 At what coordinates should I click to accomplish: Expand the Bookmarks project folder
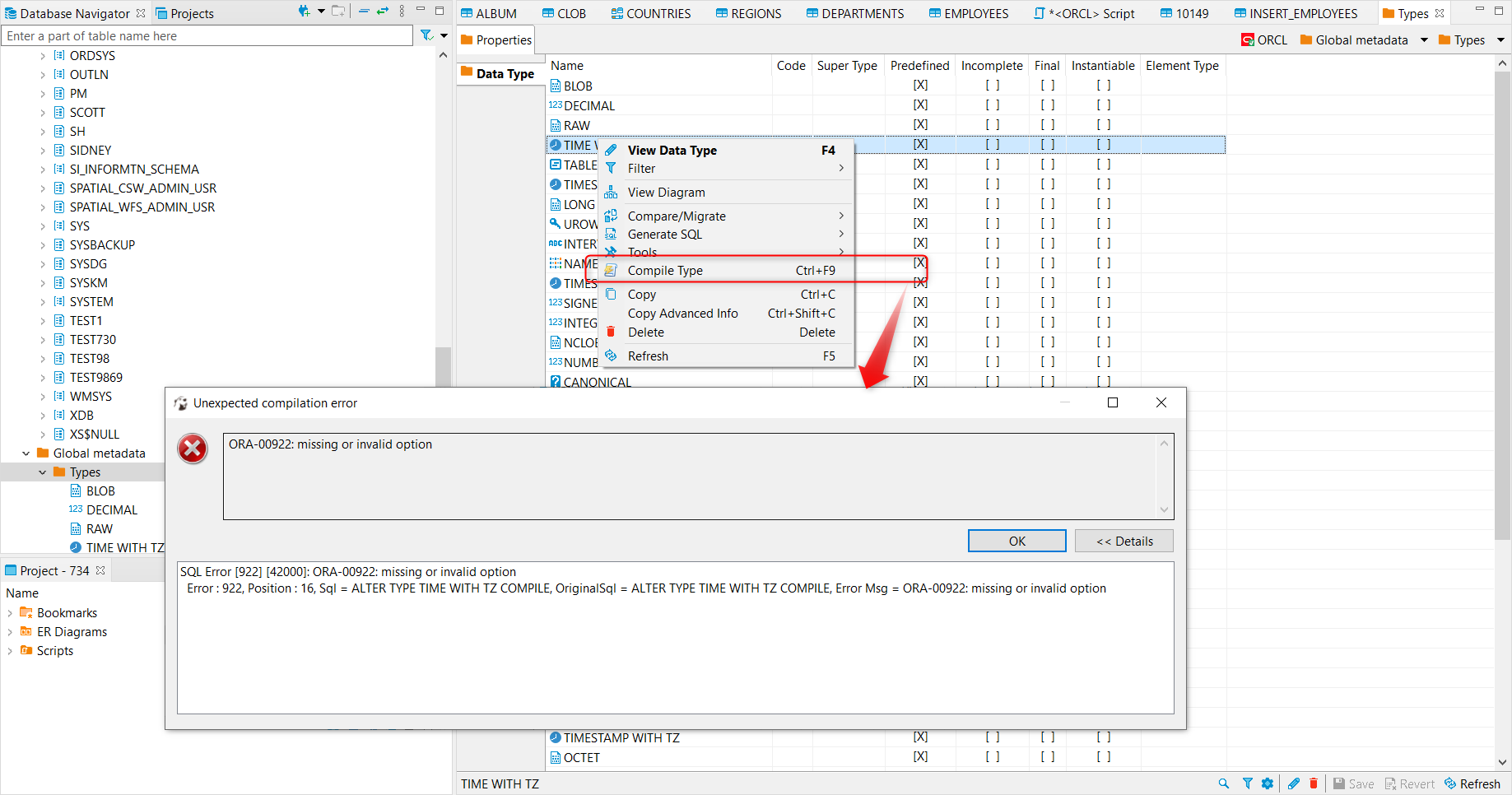pos(10,613)
